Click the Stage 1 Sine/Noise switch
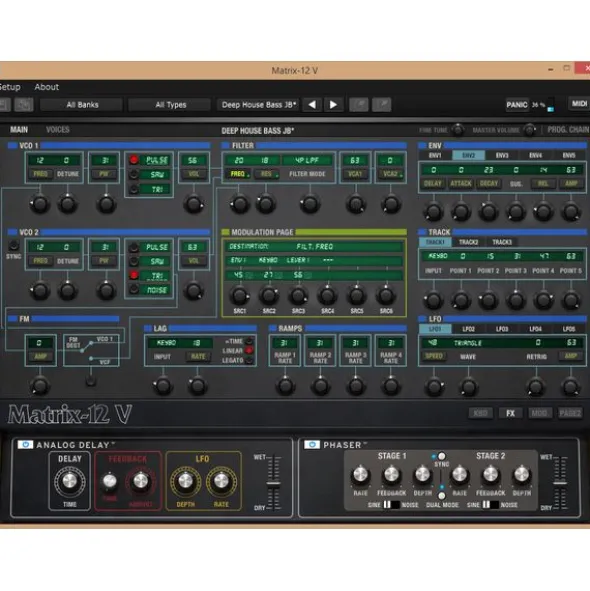Viewport: 590px width, 591px height. point(391,505)
